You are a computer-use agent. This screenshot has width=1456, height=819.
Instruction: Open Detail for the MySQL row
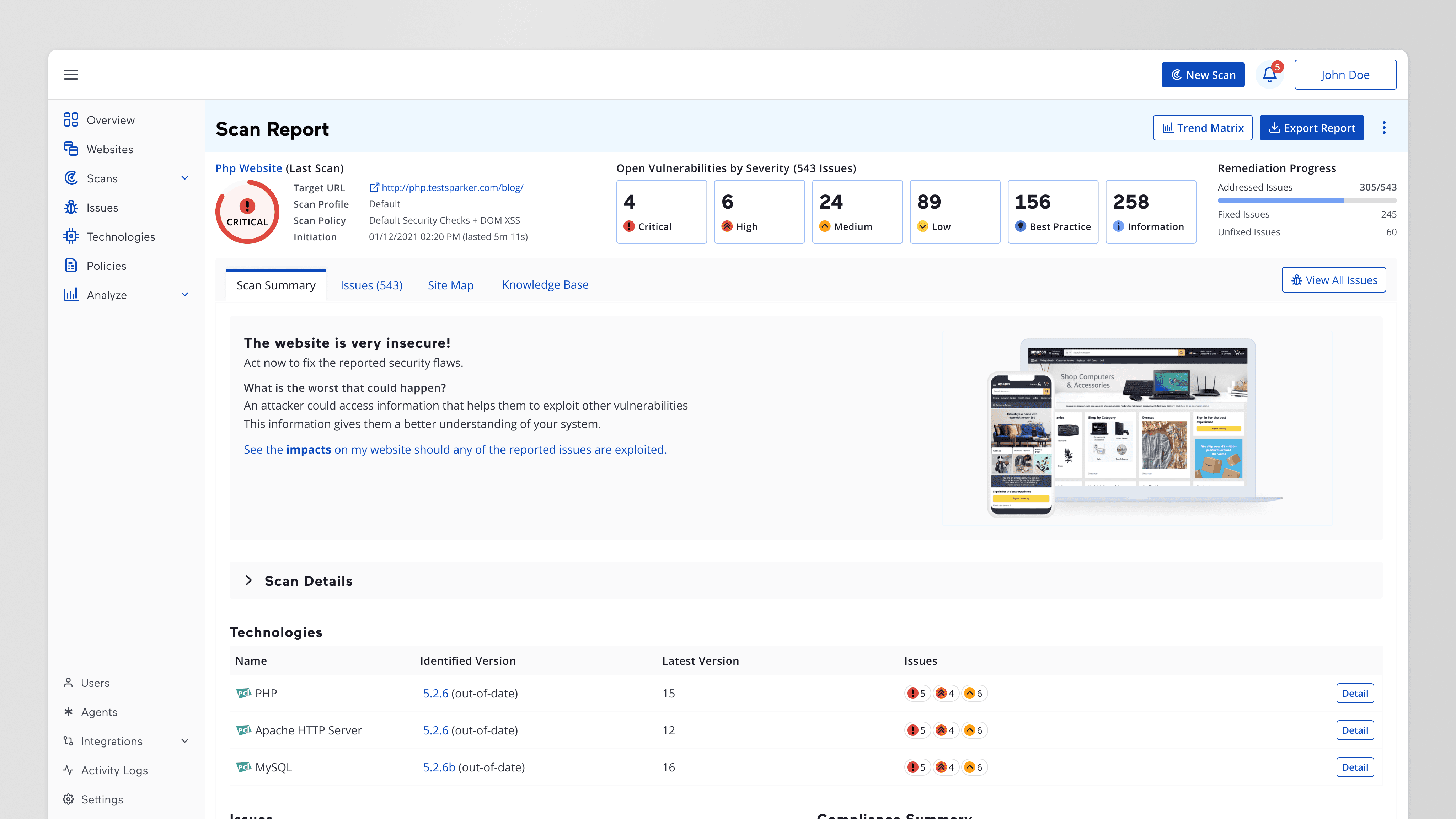pyautogui.click(x=1355, y=767)
